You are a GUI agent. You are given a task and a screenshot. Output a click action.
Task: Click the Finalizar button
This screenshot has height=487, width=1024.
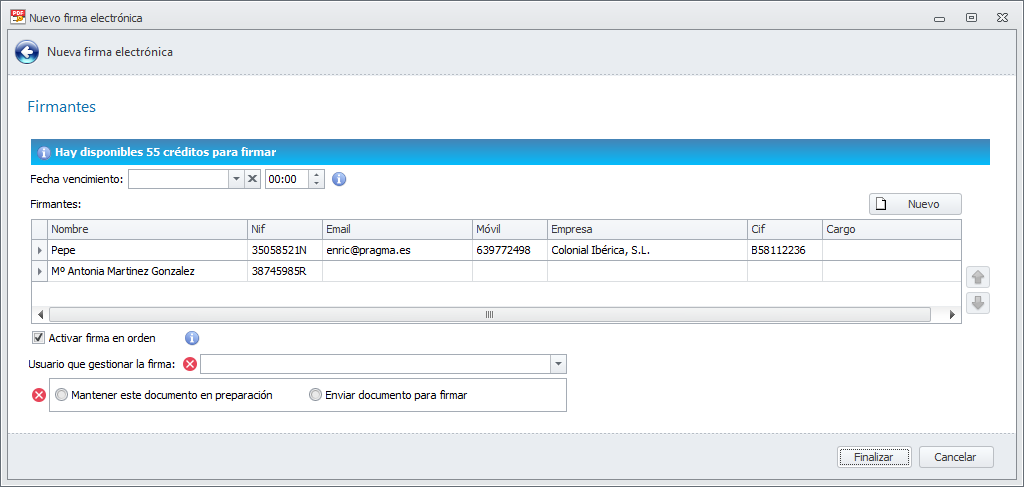coord(874,457)
